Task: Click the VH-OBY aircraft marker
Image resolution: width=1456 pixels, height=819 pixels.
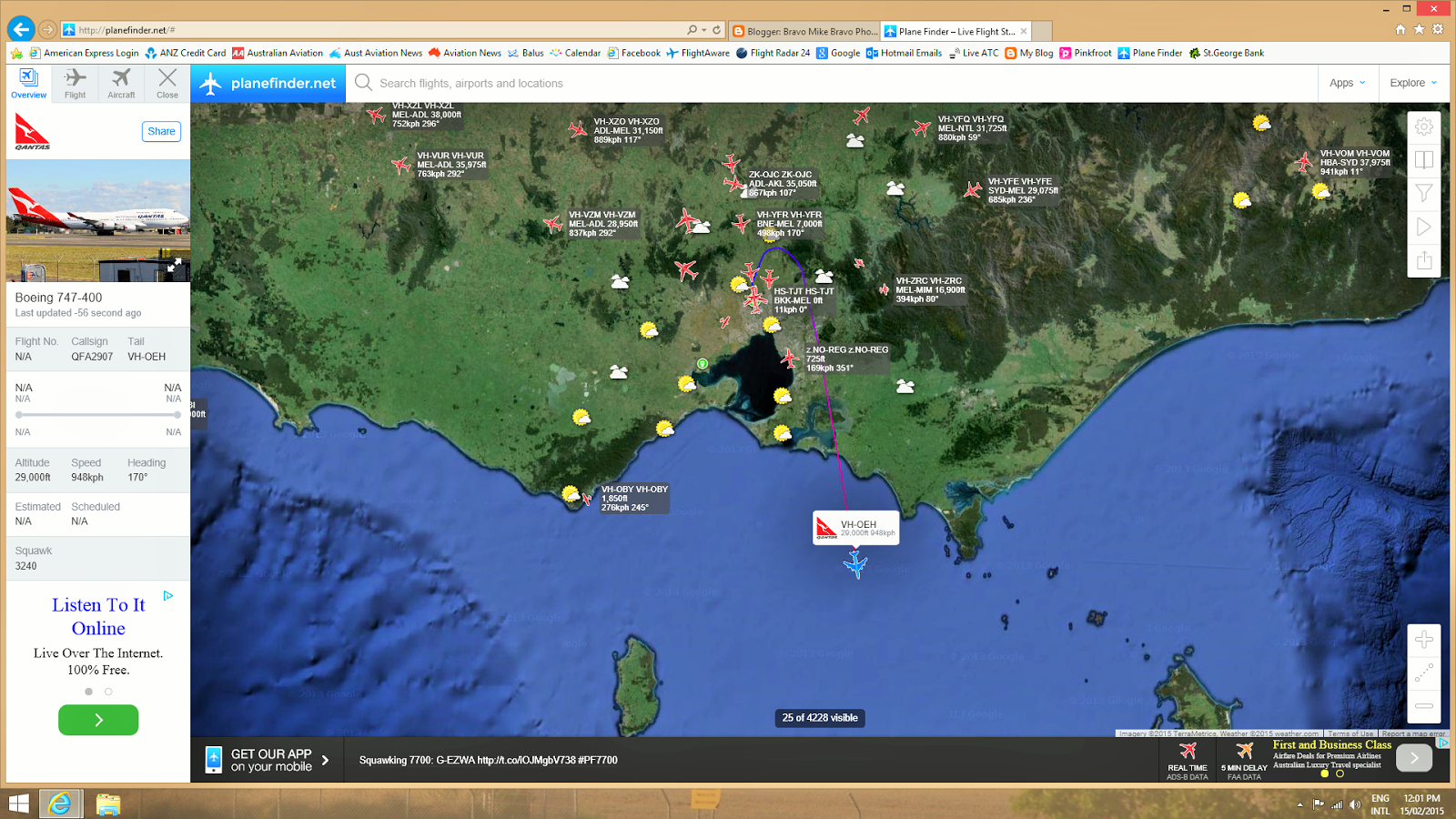Action: click(587, 498)
